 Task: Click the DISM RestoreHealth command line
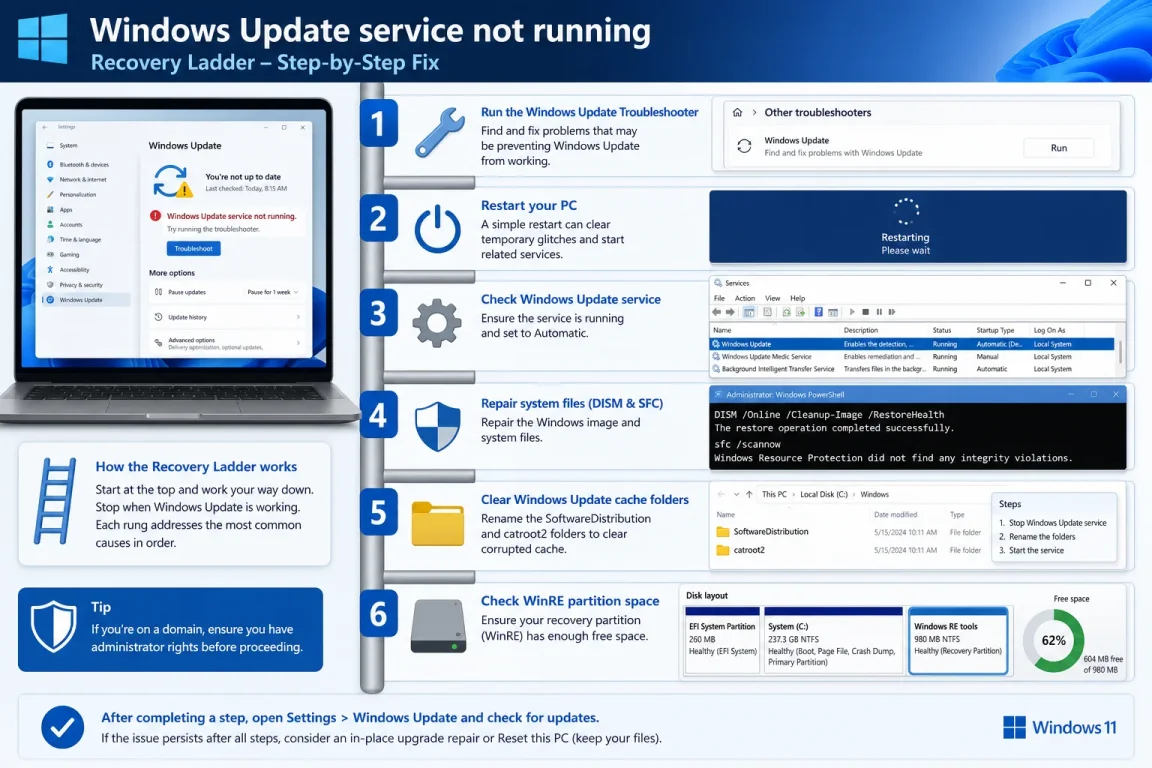[829, 414]
